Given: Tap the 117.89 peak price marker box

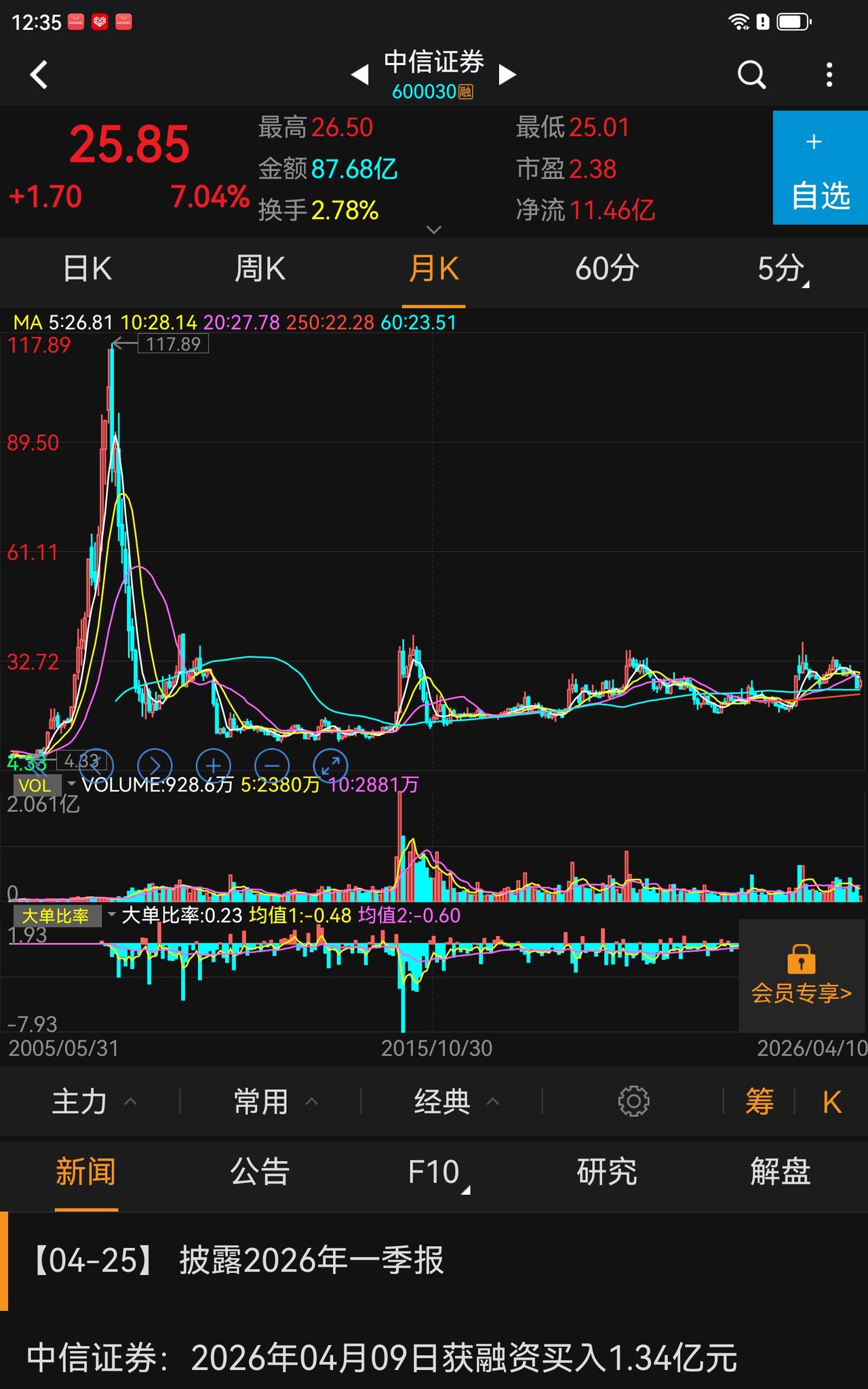Looking at the screenshot, I should (x=174, y=344).
